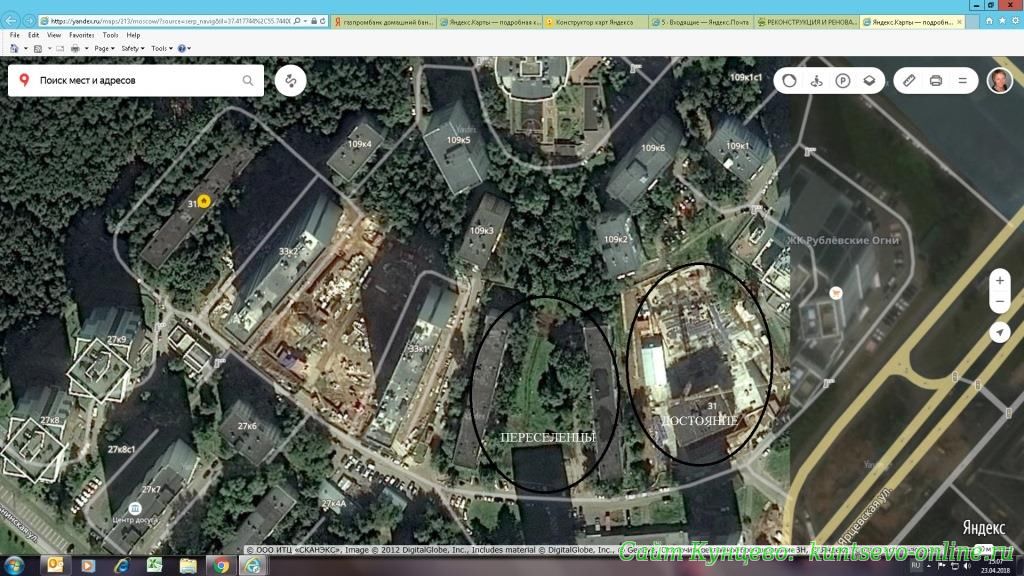The width and height of the screenshot is (1024, 576).
Task: Click the yellow star marker near building 31
Action: tap(204, 201)
